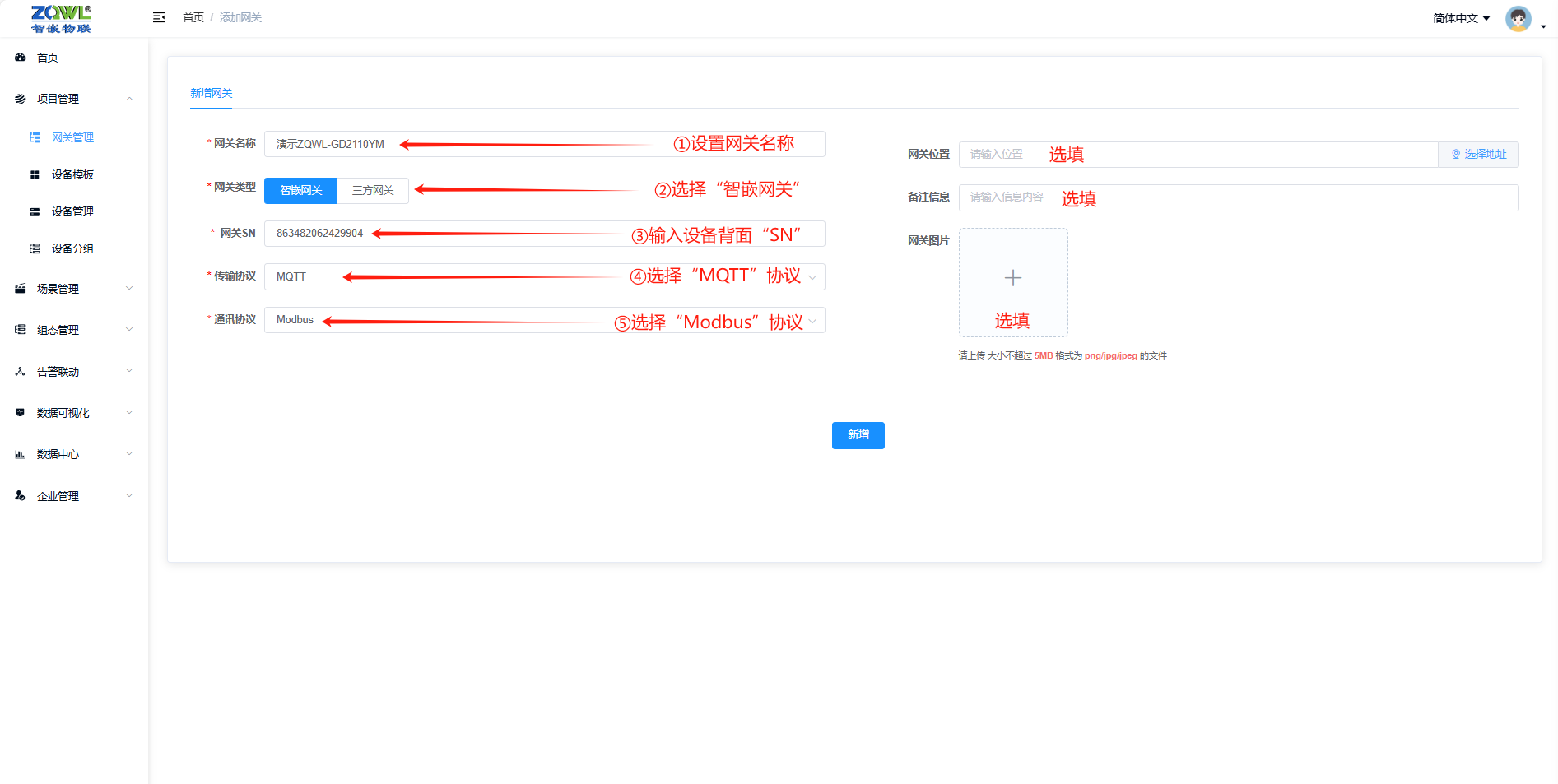This screenshot has height=784, width=1558.
Task: Open 设备管理 in the sidebar
Action: 72,211
